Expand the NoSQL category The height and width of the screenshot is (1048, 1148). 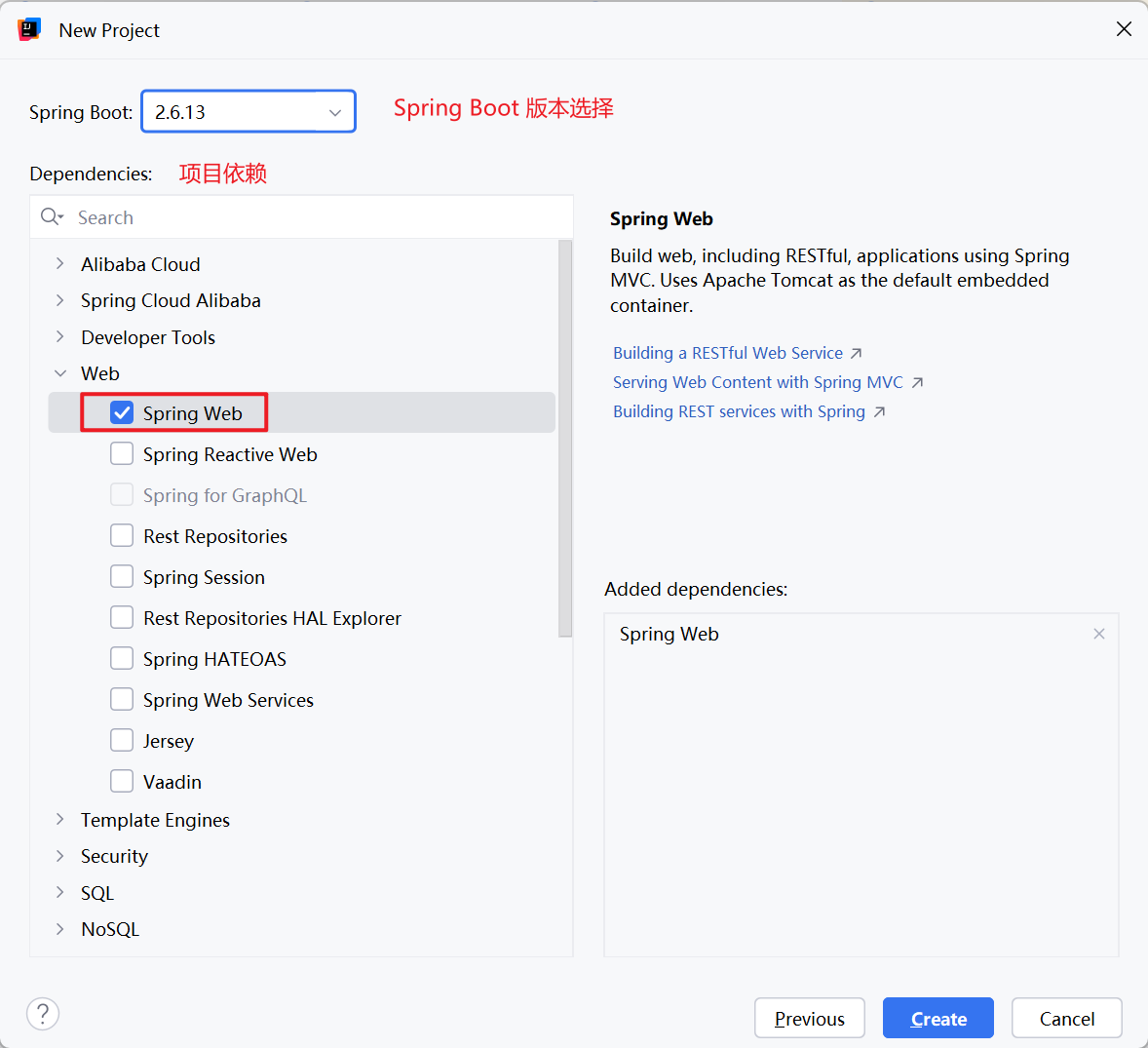[x=60, y=929]
